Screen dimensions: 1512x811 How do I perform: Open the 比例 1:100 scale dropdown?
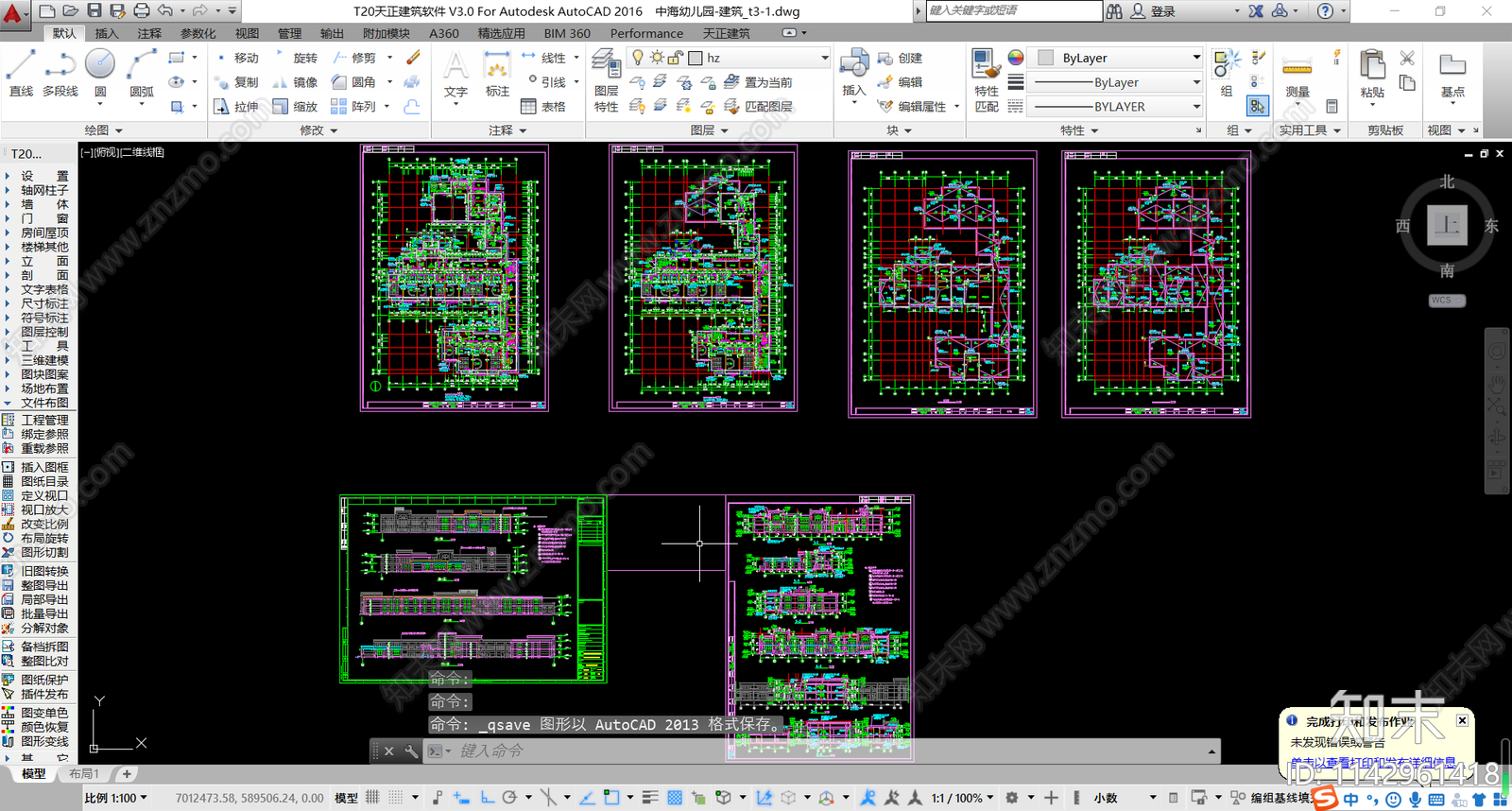[x=116, y=798]
